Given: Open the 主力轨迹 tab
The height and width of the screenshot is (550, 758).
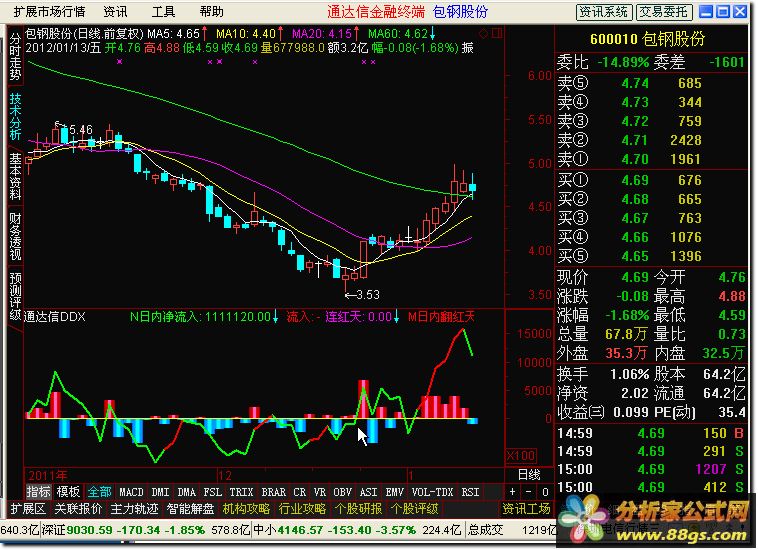Looking at the screenshot, I should 134,509.
